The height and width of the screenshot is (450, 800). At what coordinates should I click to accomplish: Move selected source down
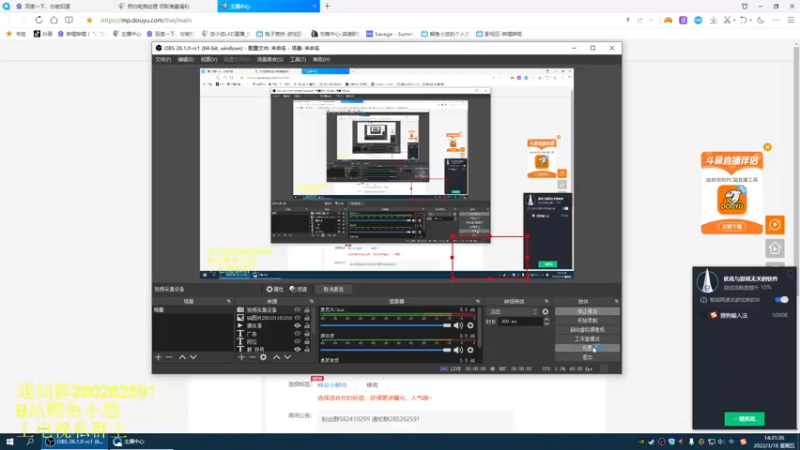coord(287,357)
